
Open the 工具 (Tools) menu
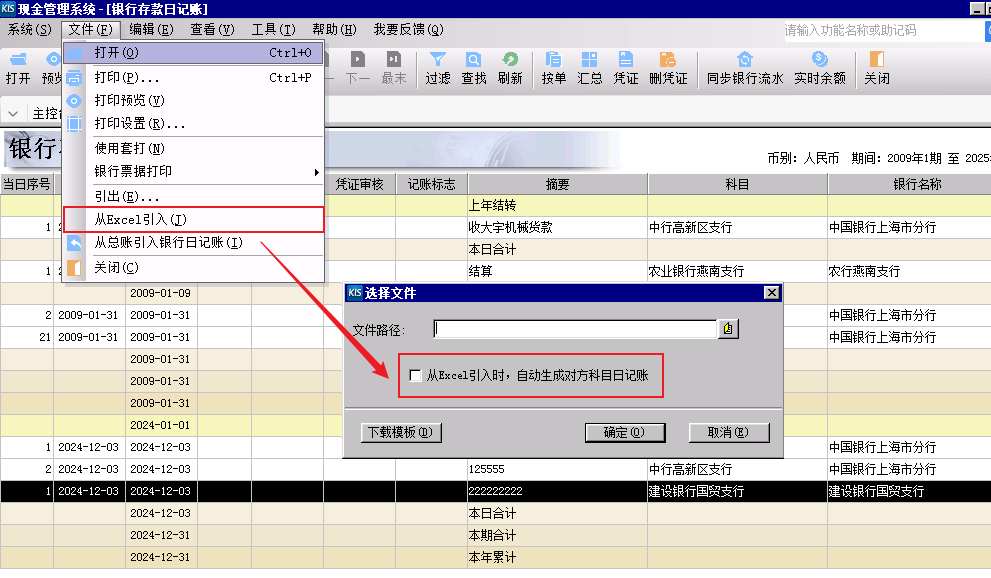pos(273,30)
